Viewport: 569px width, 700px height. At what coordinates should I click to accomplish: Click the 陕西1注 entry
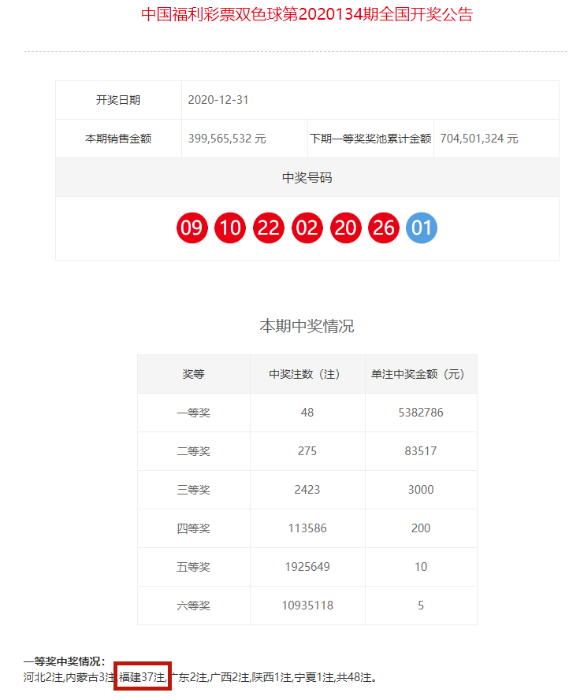[x=272, y=677]
